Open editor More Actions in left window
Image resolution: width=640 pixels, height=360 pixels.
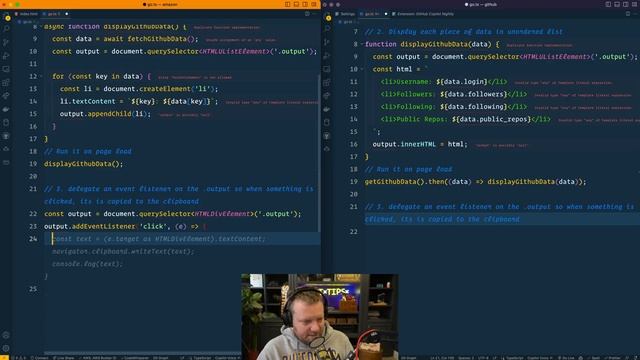(x=315, y=14)
